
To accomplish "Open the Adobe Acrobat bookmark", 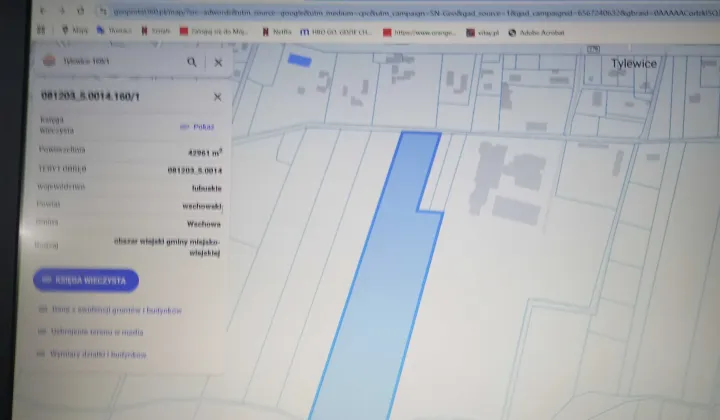I will 536,33.
